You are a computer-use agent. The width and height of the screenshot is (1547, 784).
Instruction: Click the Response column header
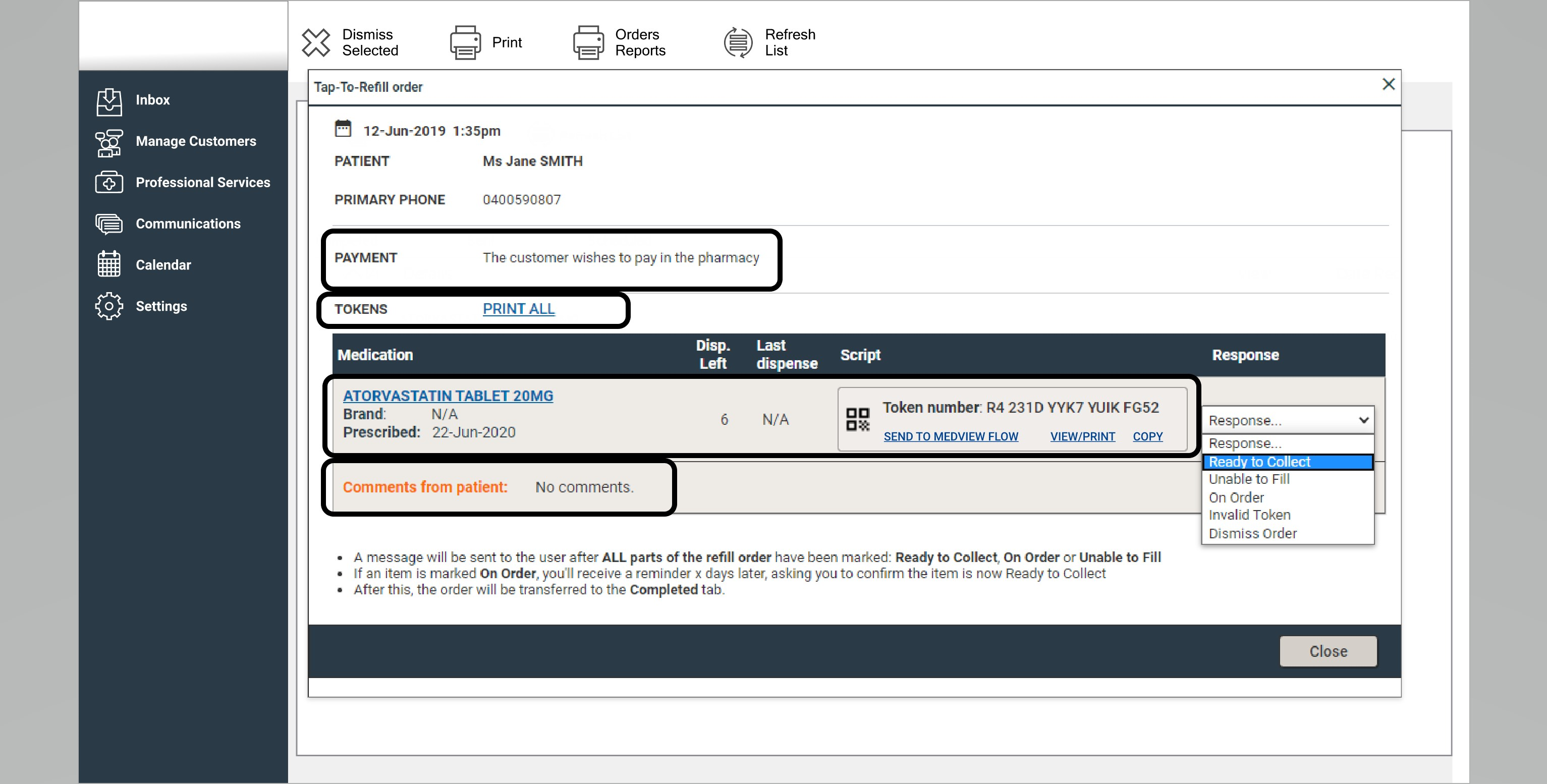click(x=1245, y=355)
